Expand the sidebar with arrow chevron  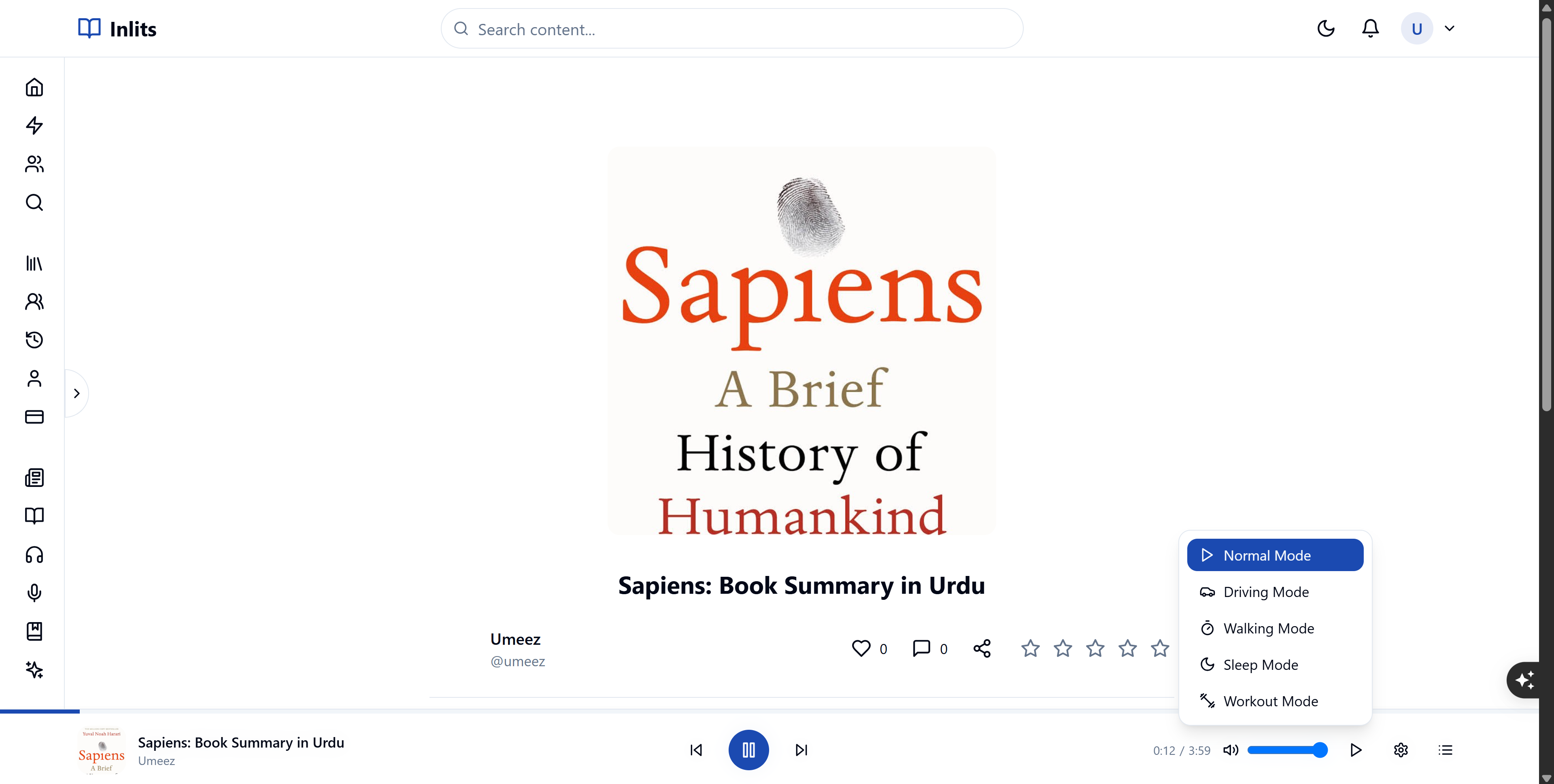tap(77, 393)
